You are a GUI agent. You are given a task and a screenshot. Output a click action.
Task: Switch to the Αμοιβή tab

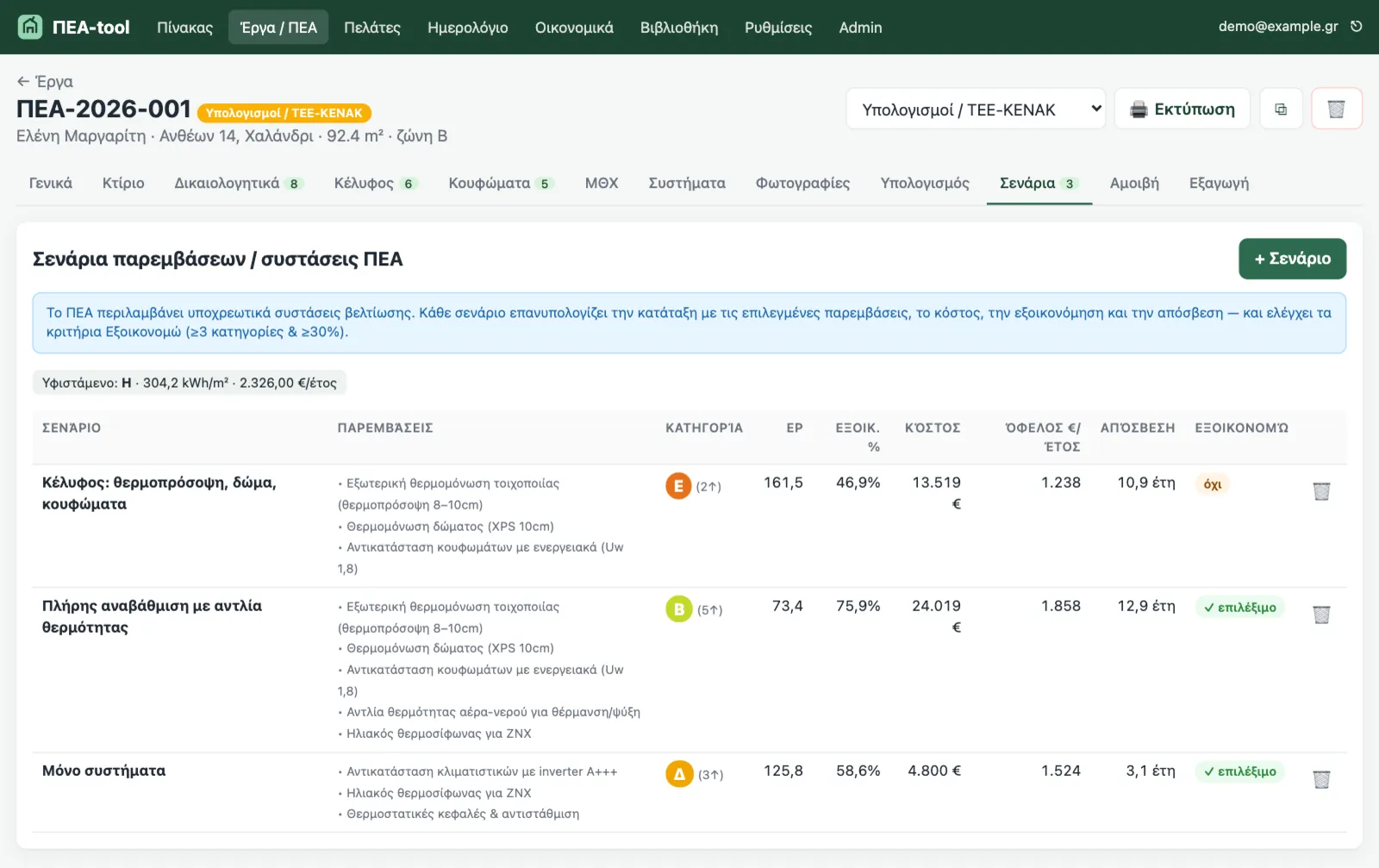[1134, 183]
